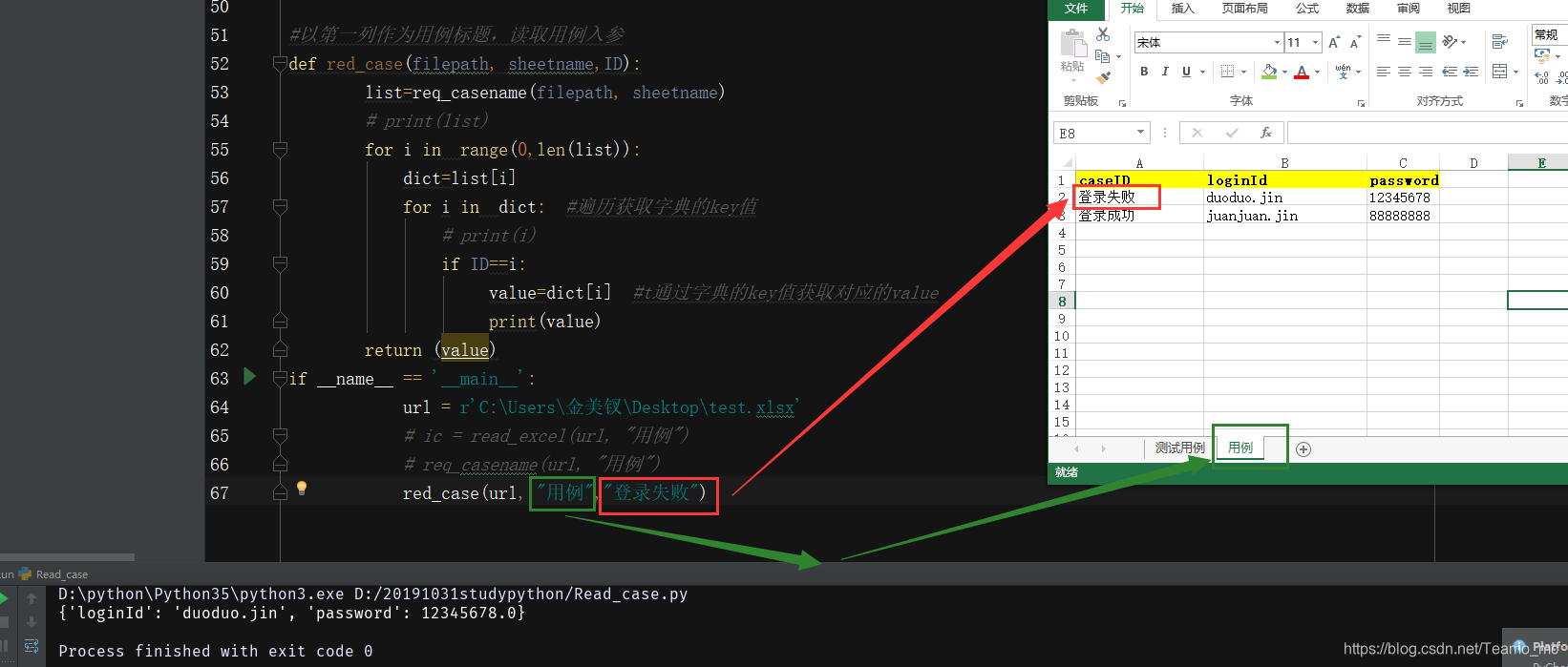Image resolution: width=1568 pixels, height=667 pixels.
Task: Decrease font size with the smaller A icon
Action: 1355,42
